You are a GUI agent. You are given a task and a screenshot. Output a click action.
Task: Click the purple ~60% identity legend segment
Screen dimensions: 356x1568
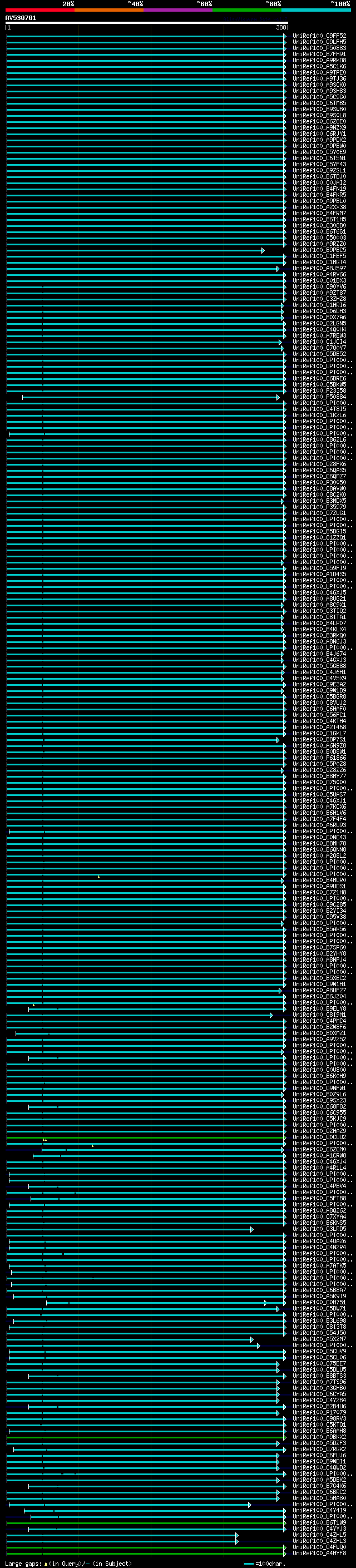[177, 10]
